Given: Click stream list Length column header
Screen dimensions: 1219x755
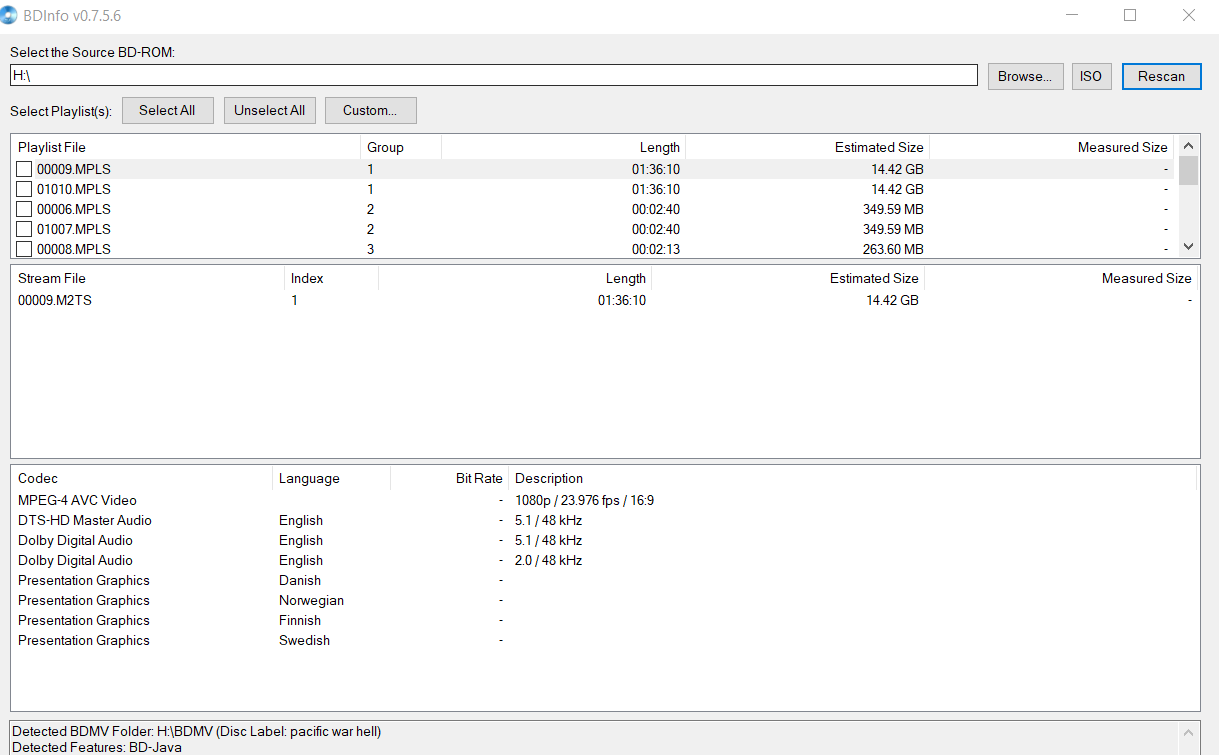Looking at the screenshot, I should 515,278.
